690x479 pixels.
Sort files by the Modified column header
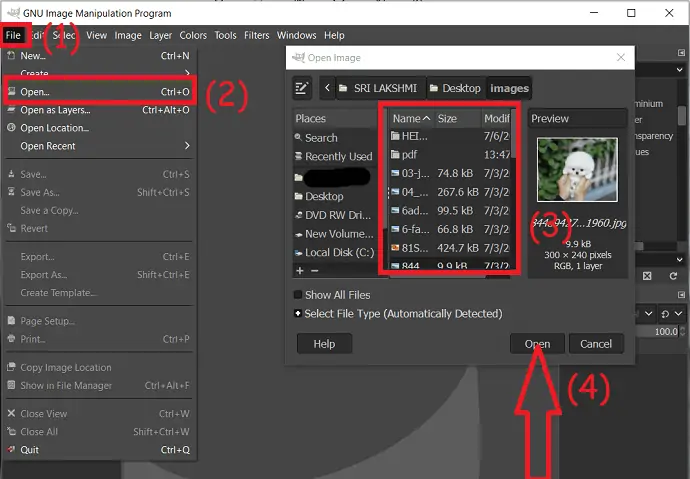pyautogui.click(x=496, y=119)
